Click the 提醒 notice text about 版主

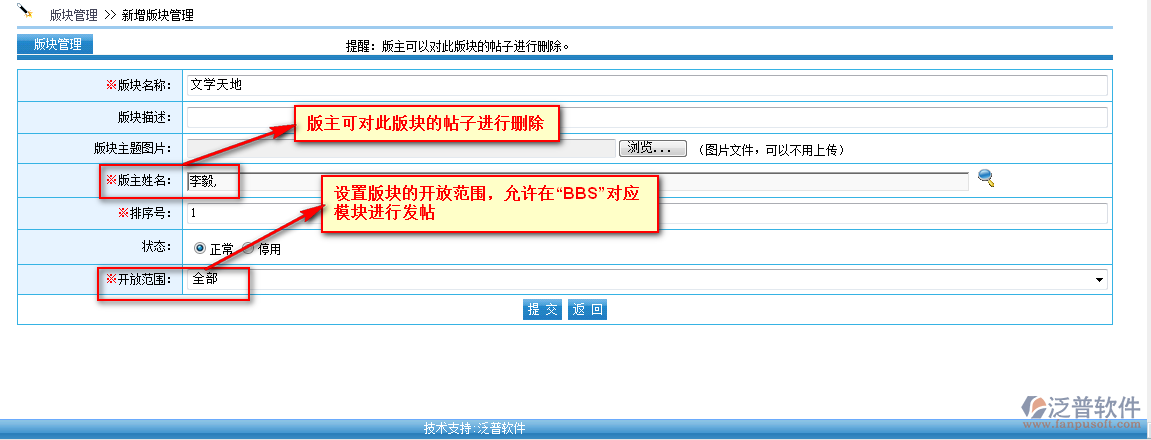(458, 46)
